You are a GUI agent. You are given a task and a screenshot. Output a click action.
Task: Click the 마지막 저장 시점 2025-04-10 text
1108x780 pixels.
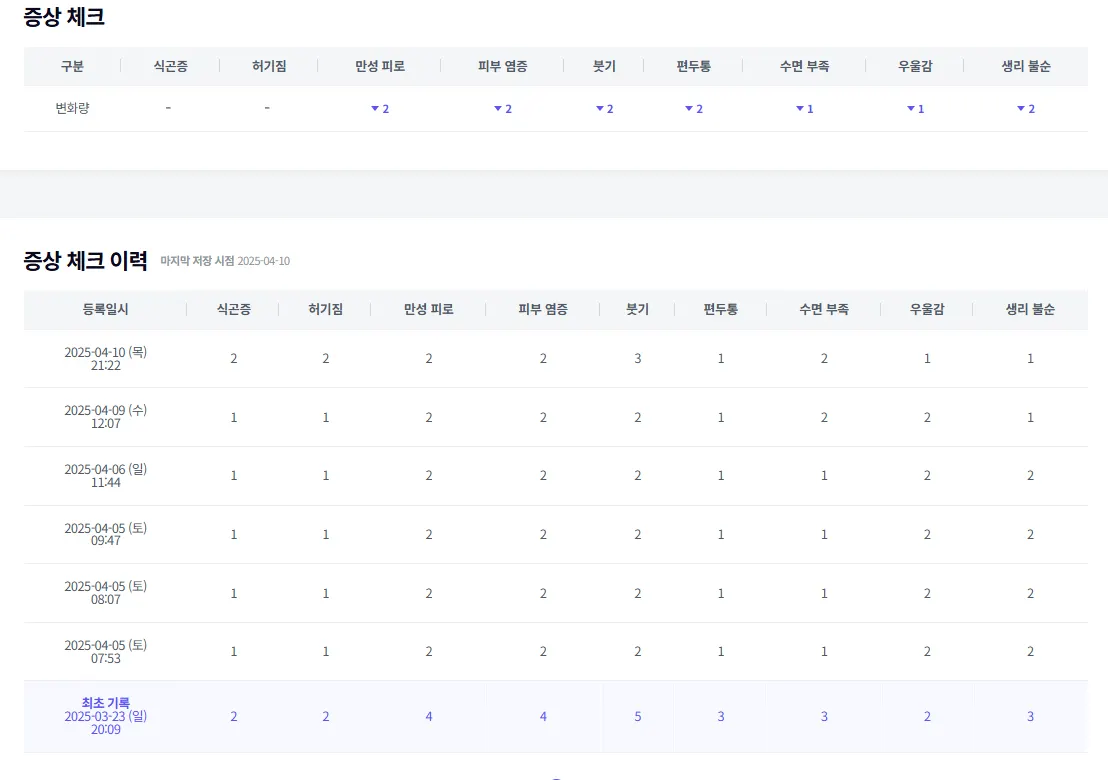tap(225, 261)
